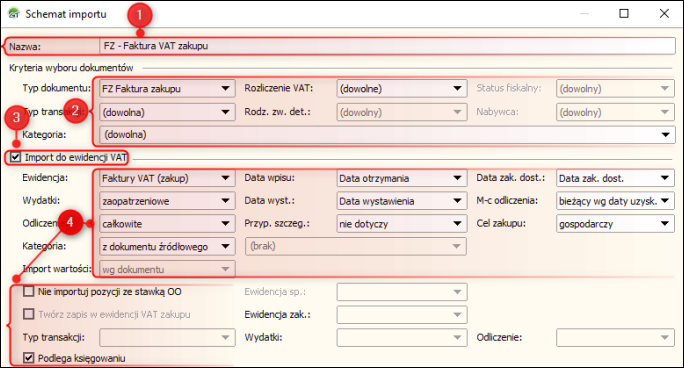This screenshot has width=684, height=368.
Task: Maximize the Schemat importu window
Action: (624, 14)
